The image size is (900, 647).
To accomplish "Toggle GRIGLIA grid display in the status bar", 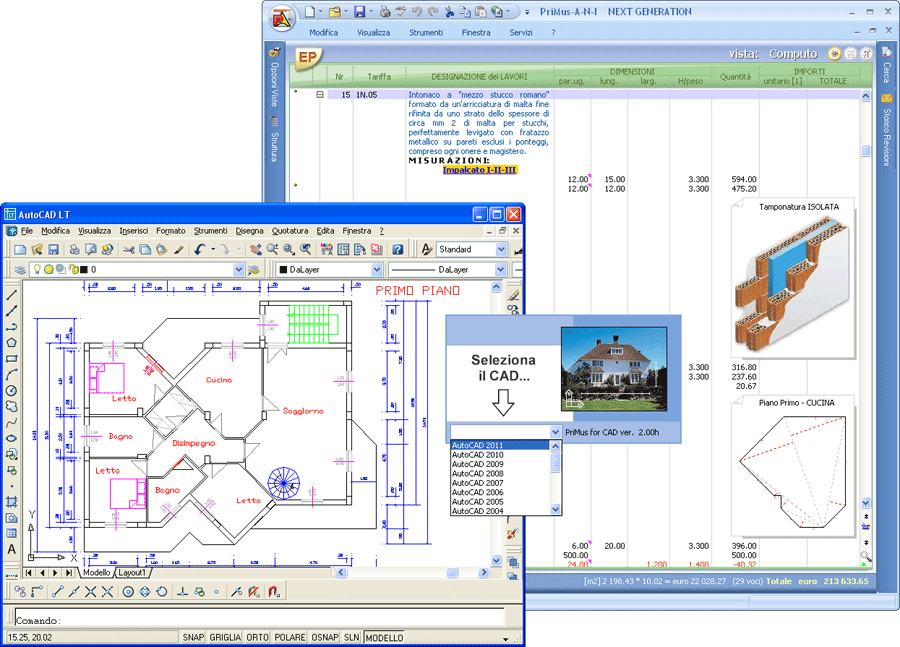I will point(225,637).
